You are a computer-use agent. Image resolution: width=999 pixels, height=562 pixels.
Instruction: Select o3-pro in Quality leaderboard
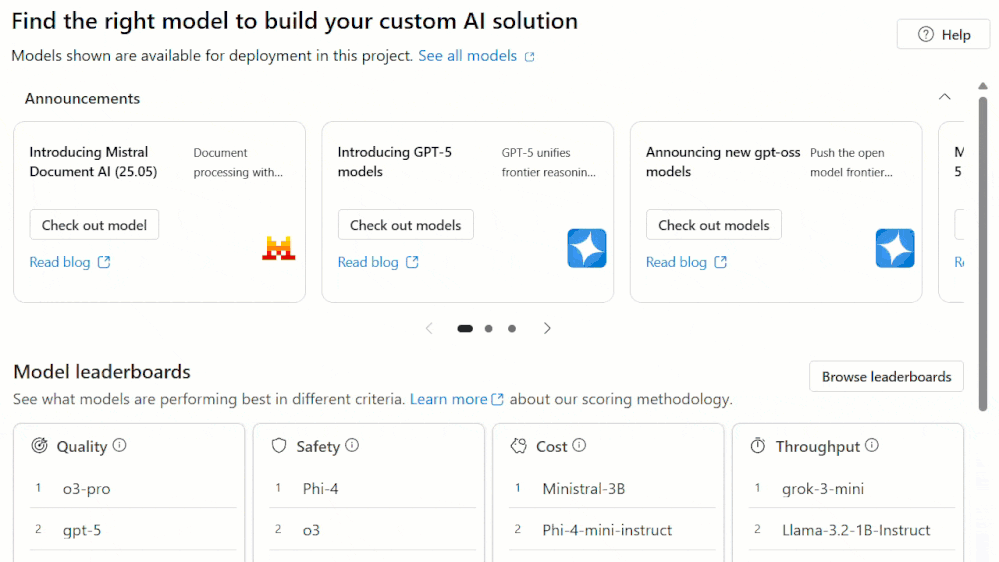[x=86, y=489]
